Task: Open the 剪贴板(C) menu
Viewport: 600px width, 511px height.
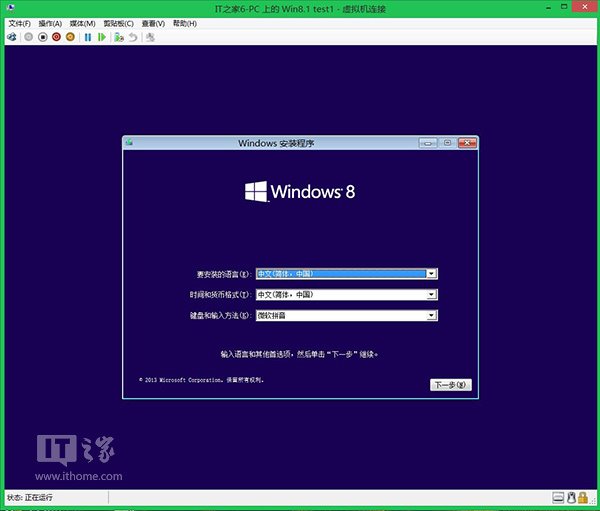Action: click(118, 23)
